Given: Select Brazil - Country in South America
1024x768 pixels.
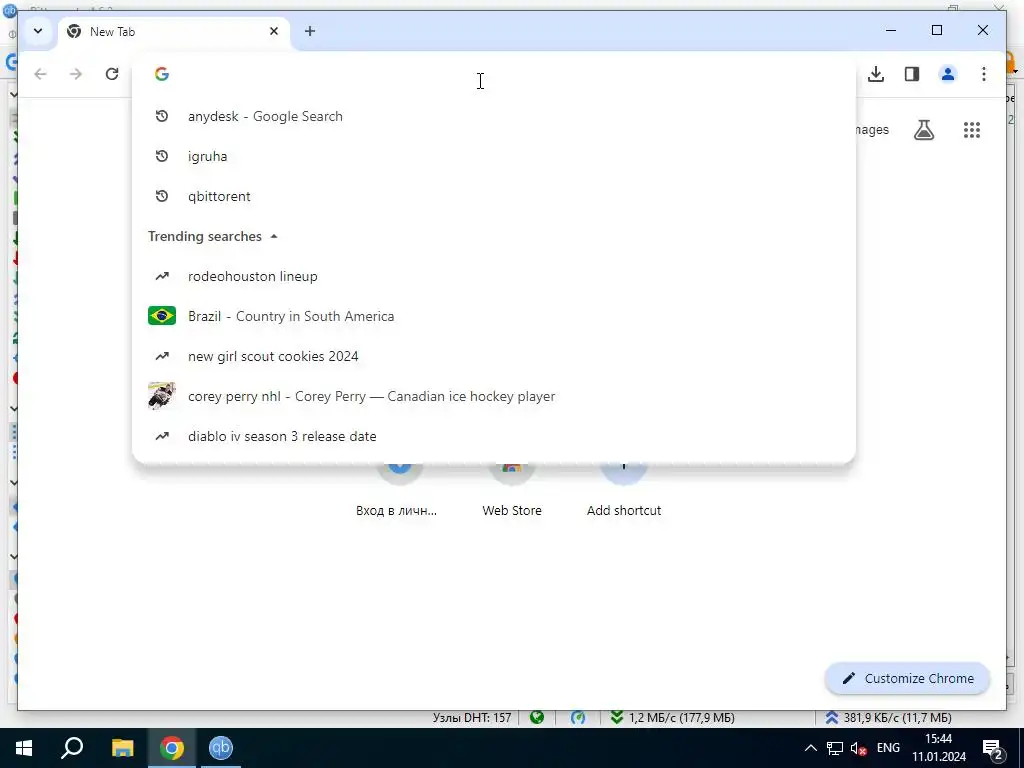Looking at the screenshot, I should tap(494, 316).
